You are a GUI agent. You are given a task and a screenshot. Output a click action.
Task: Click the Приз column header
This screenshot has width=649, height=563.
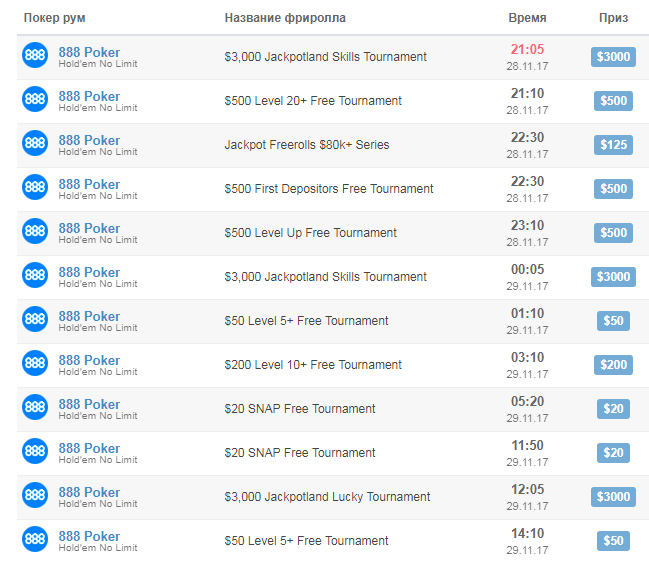(x=613, y=18)
